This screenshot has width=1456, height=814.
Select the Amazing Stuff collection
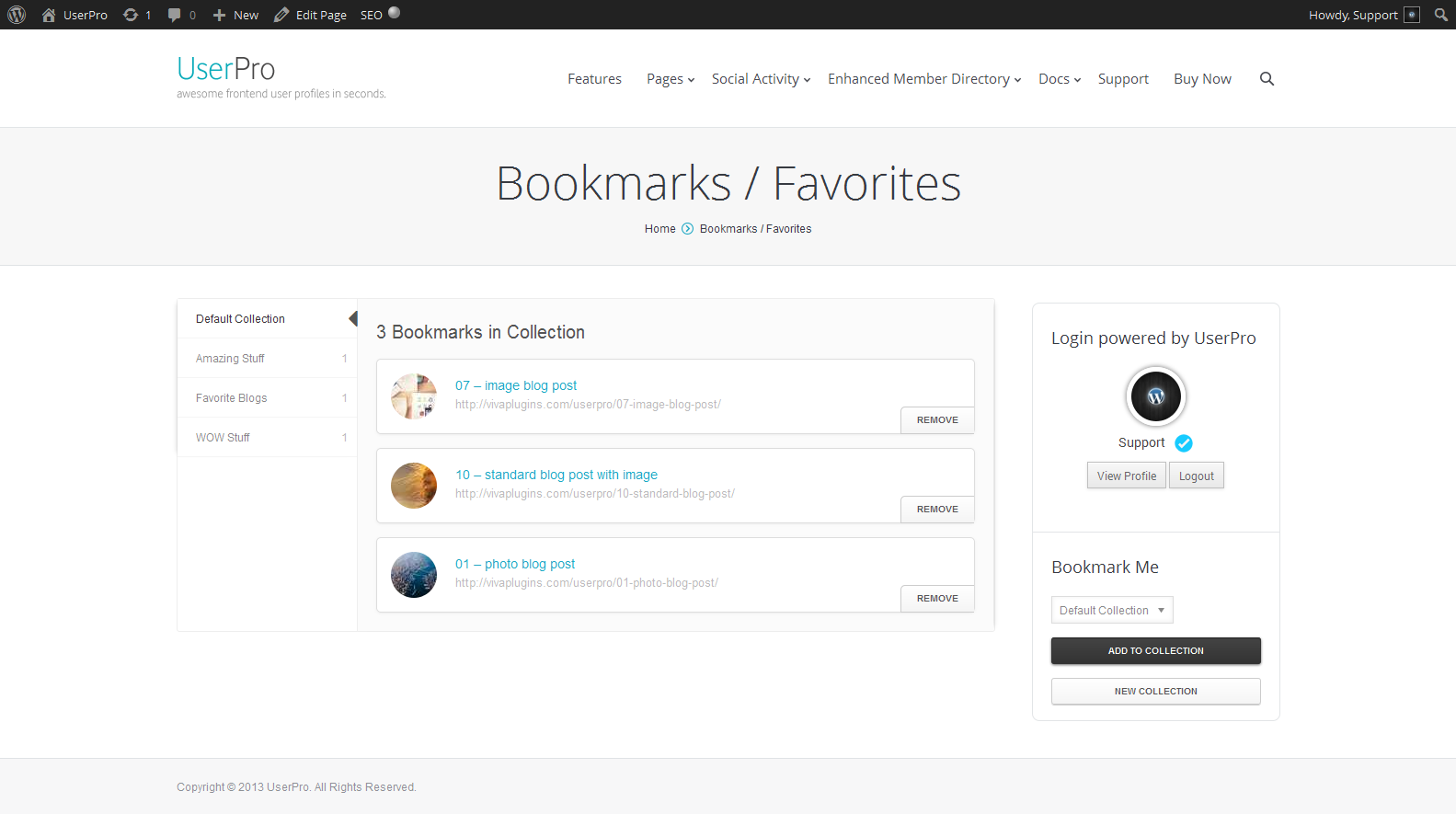(x=267, y=359)
